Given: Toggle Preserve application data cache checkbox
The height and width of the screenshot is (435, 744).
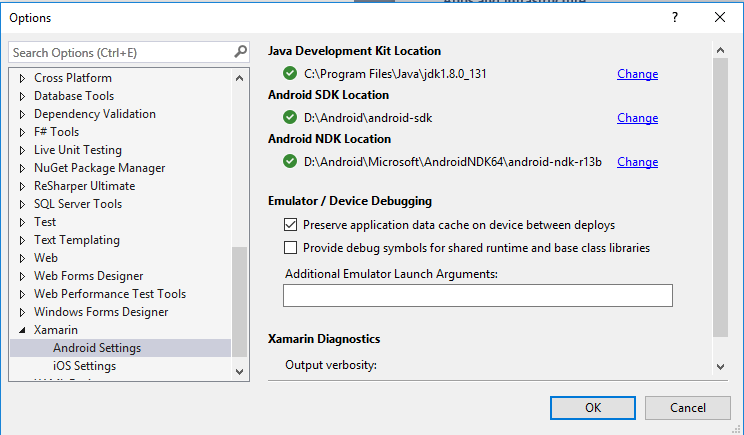Looking at the screenshot, I should 290,224.
